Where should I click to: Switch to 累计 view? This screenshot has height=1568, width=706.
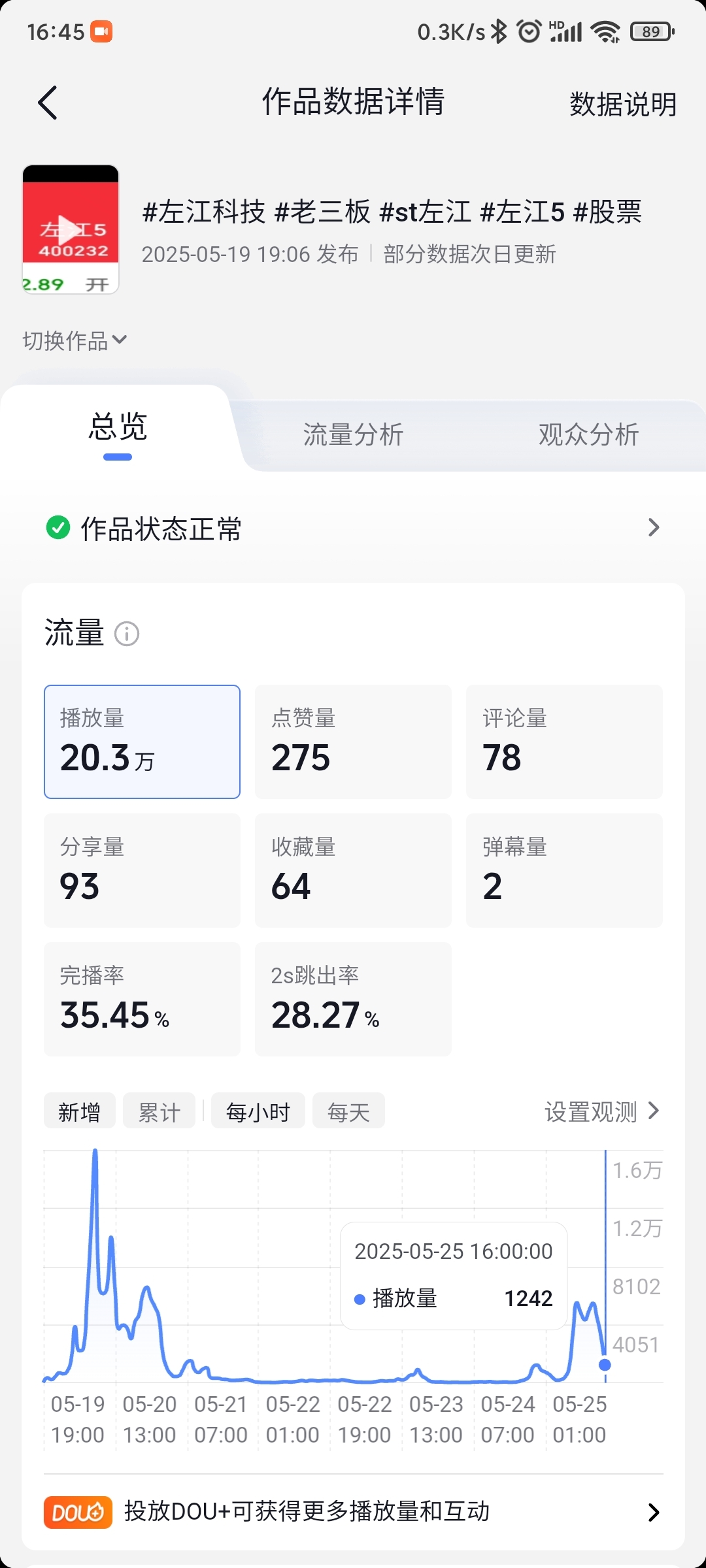pyautogui.click(x=160, y=1111)
